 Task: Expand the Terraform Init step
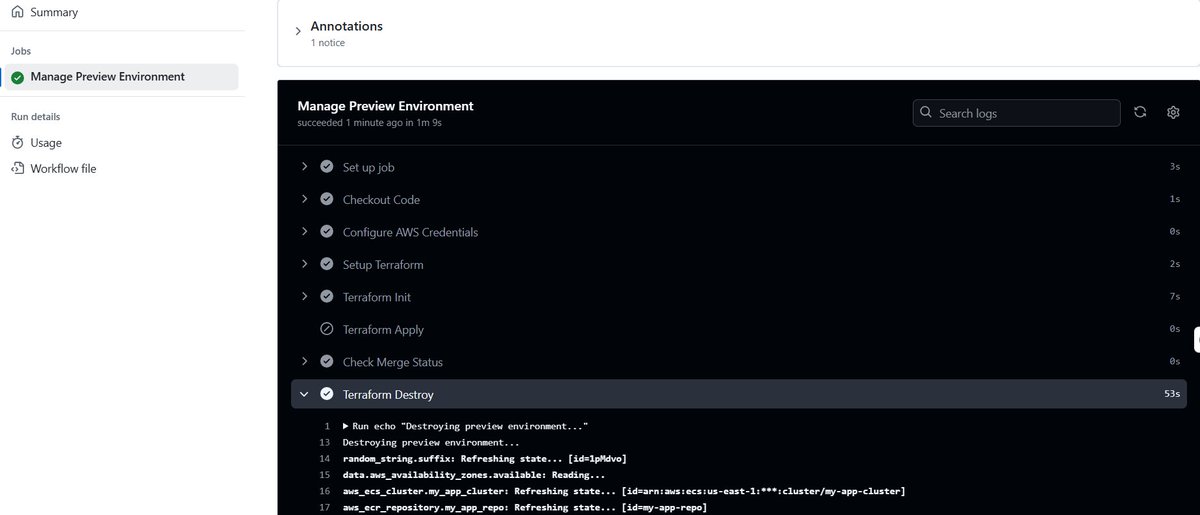point(304,297)
